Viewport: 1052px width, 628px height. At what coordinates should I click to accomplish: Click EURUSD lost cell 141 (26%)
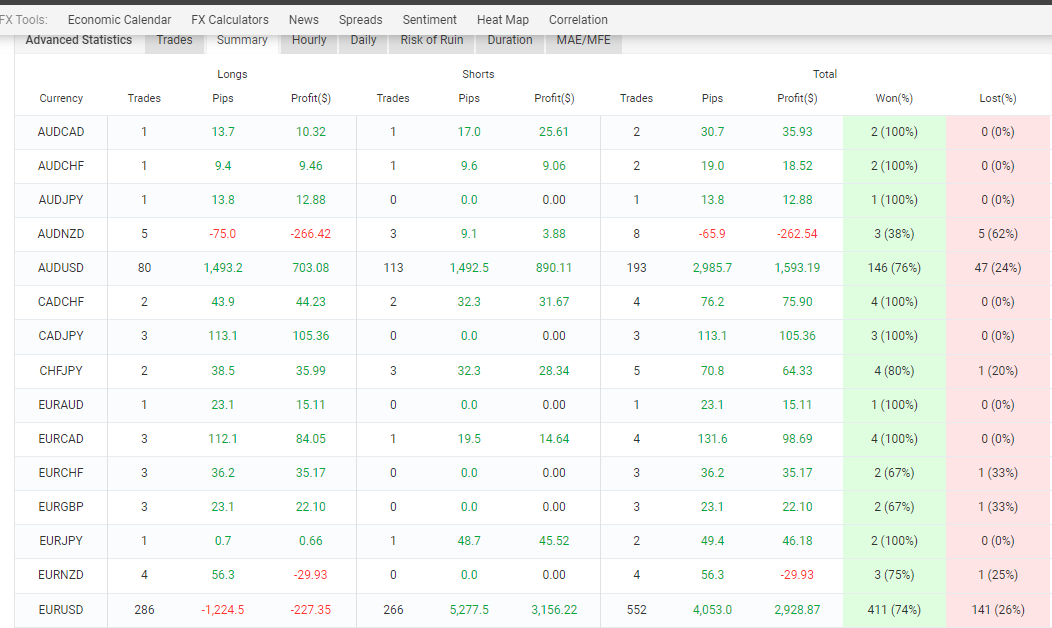998,610
